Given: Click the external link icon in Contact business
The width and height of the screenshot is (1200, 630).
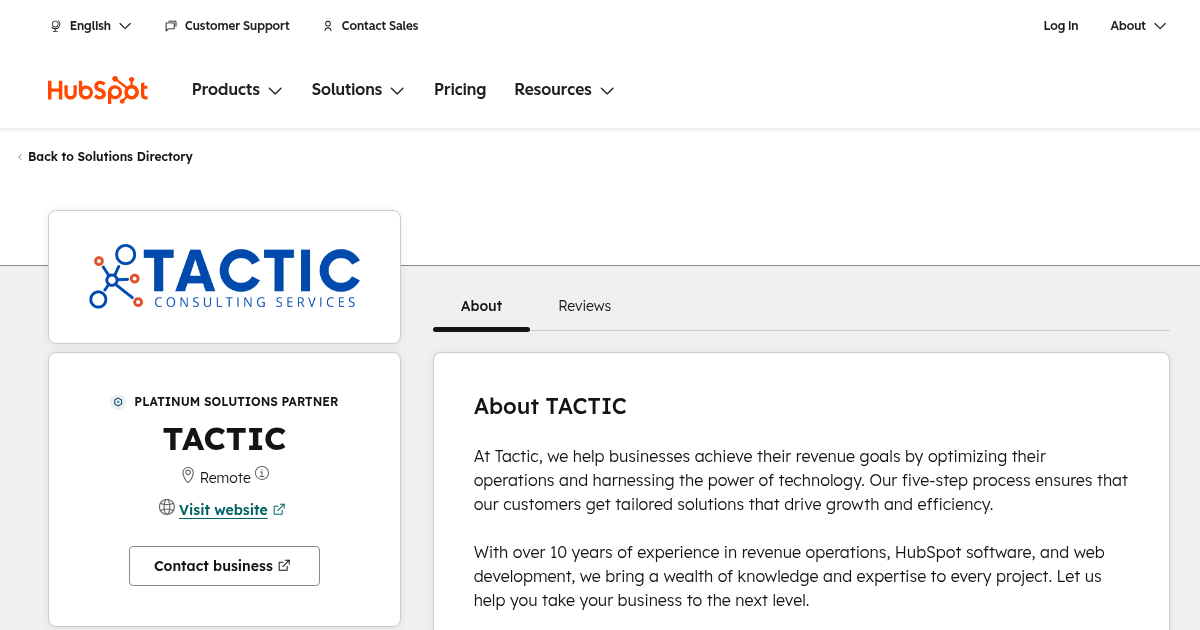Looking at the screenshot, I should point(284,565).
